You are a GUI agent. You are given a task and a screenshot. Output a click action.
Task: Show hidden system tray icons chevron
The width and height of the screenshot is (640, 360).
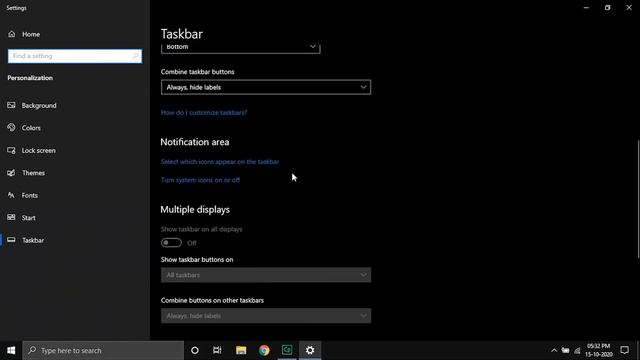tap(554, 350)
